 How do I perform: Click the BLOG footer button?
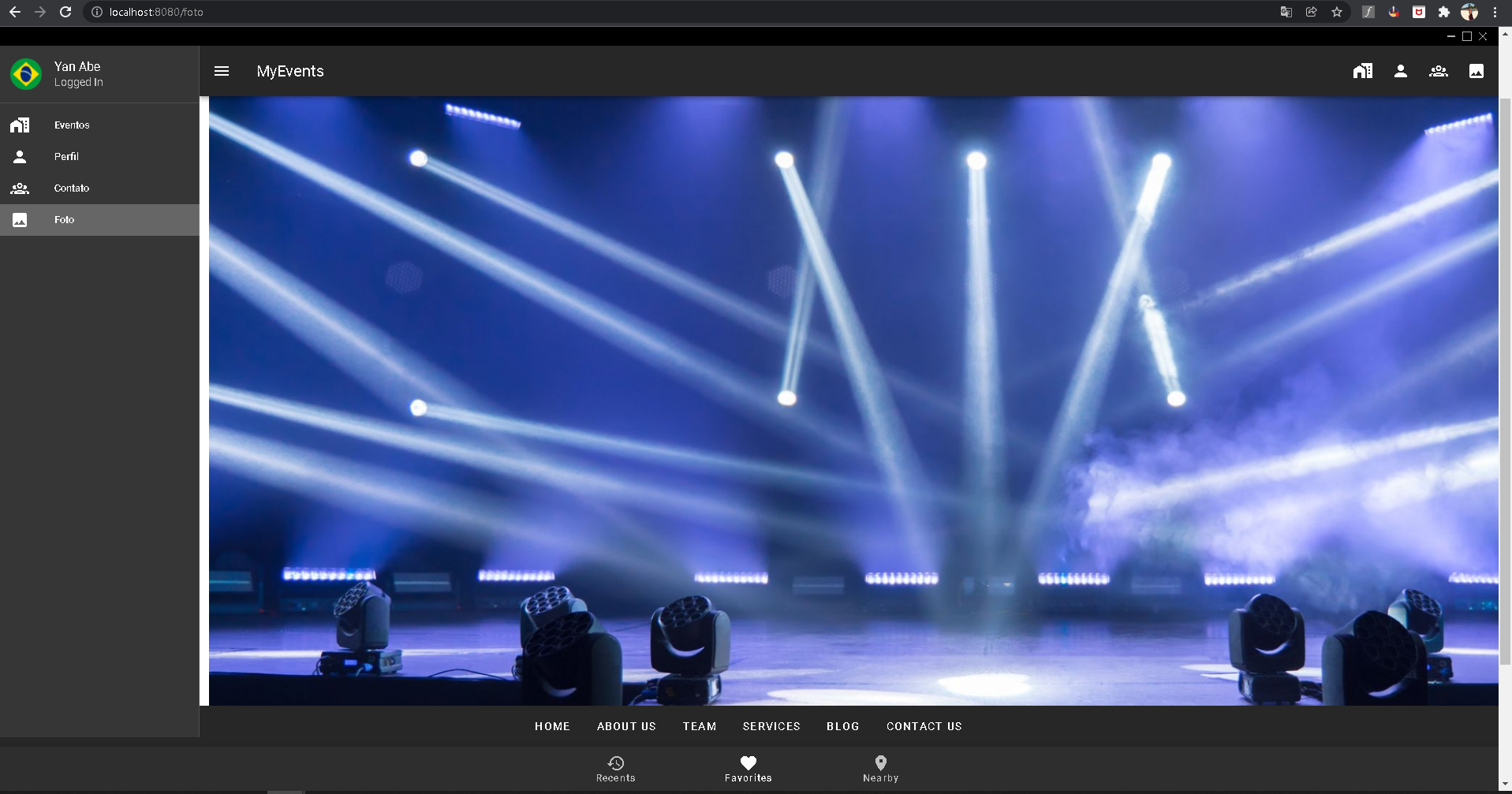pyautogui.click(x=843, y=726)
